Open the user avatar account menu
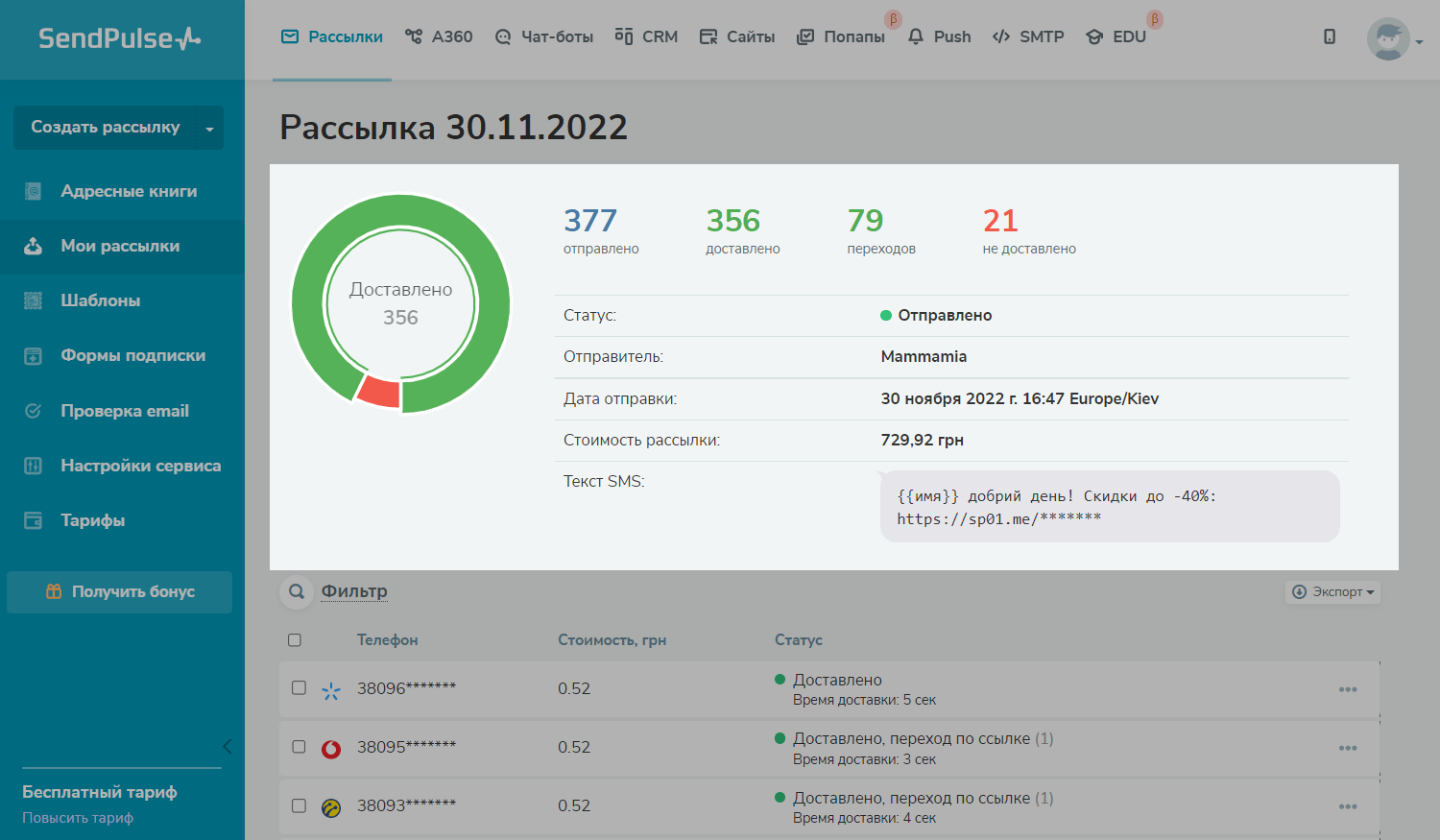This screenshot has height=840, width=1440. click(x=1389, y=39)
